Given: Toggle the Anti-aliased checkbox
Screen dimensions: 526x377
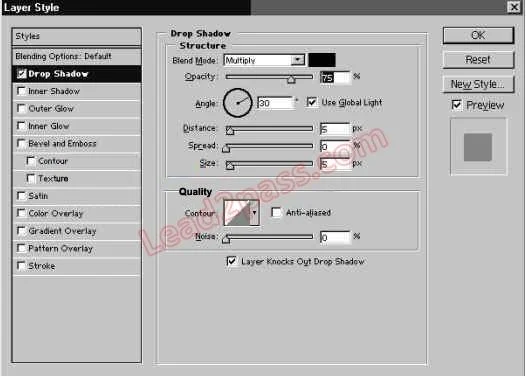Looking at the screenshot, I should click(x=276, y=212).
